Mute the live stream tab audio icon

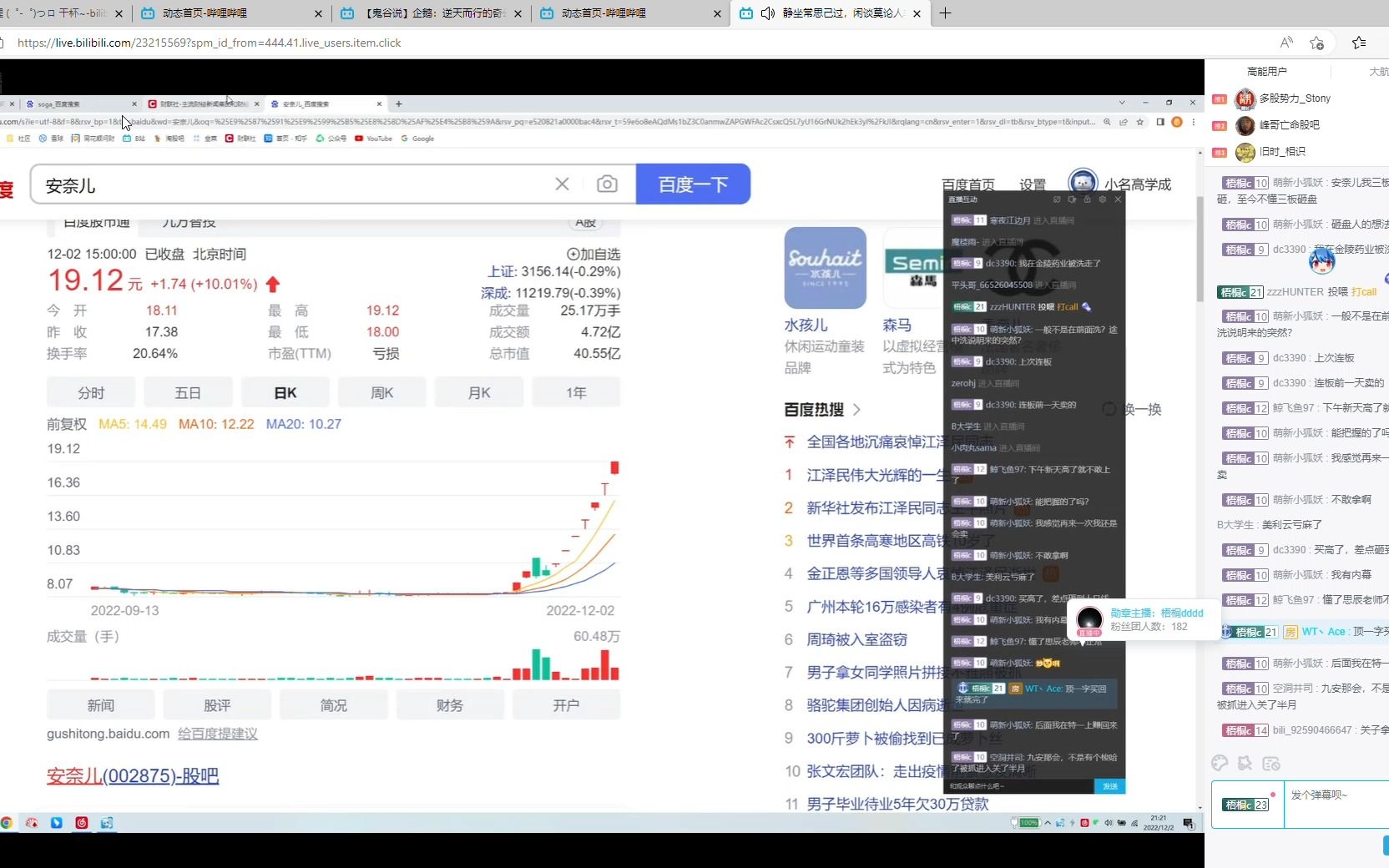(x=768, y=13)
